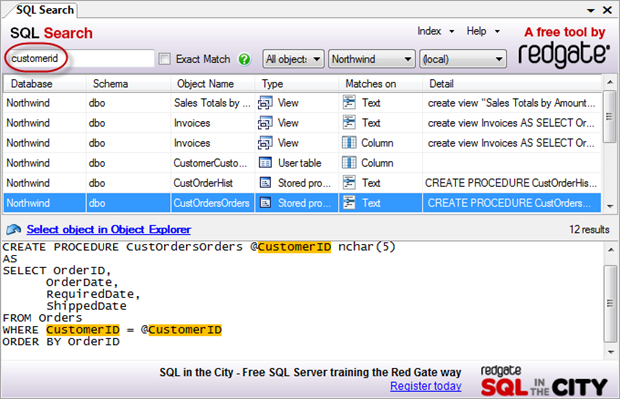Viewport: 620px width, 399px height.
Task: Select the Invoices row matching on Text
Action: tap(302, 123)
